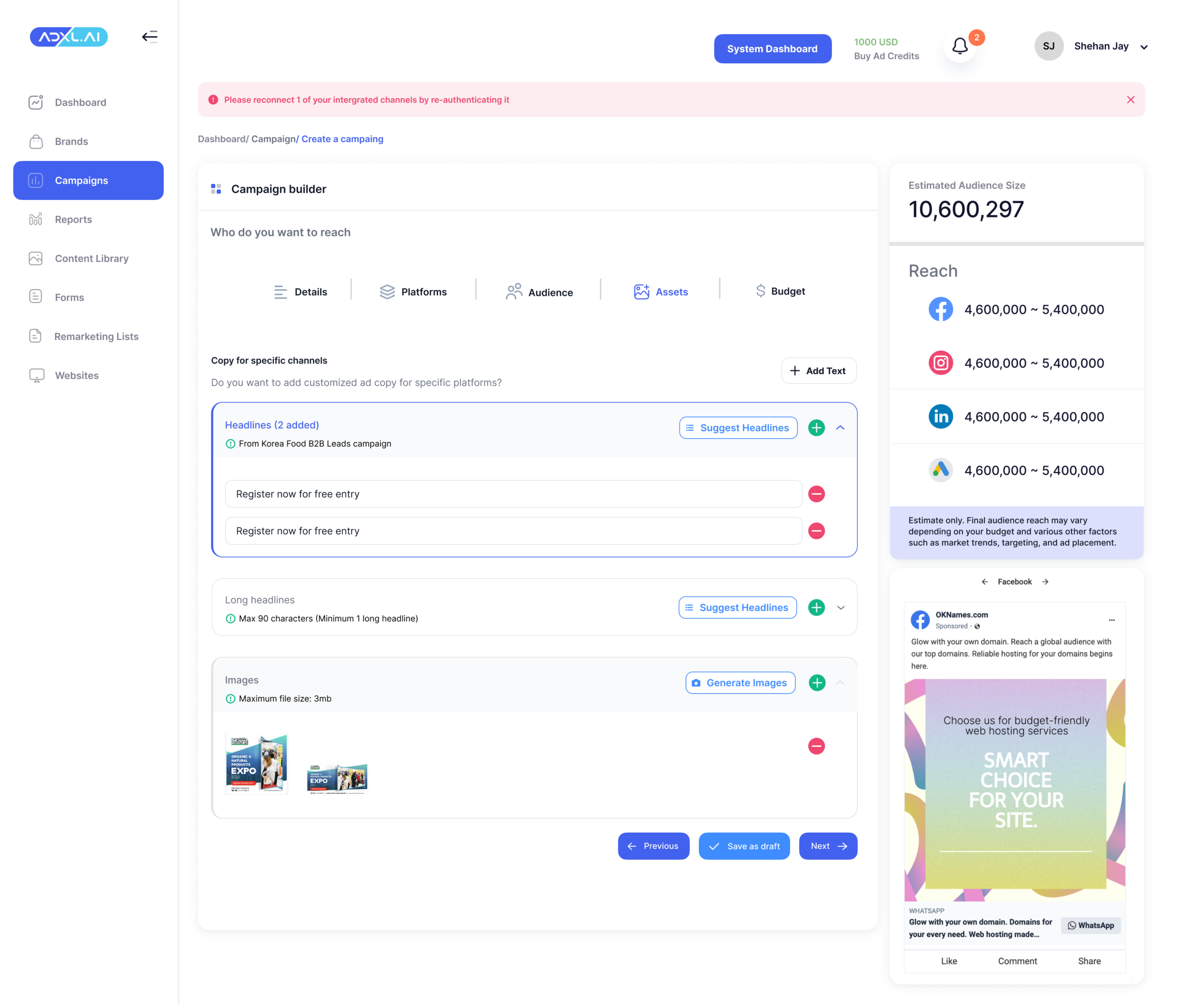Click the green plus icon in Headlines
This screenshot has width=1204, height=1006.
[816, 428]
